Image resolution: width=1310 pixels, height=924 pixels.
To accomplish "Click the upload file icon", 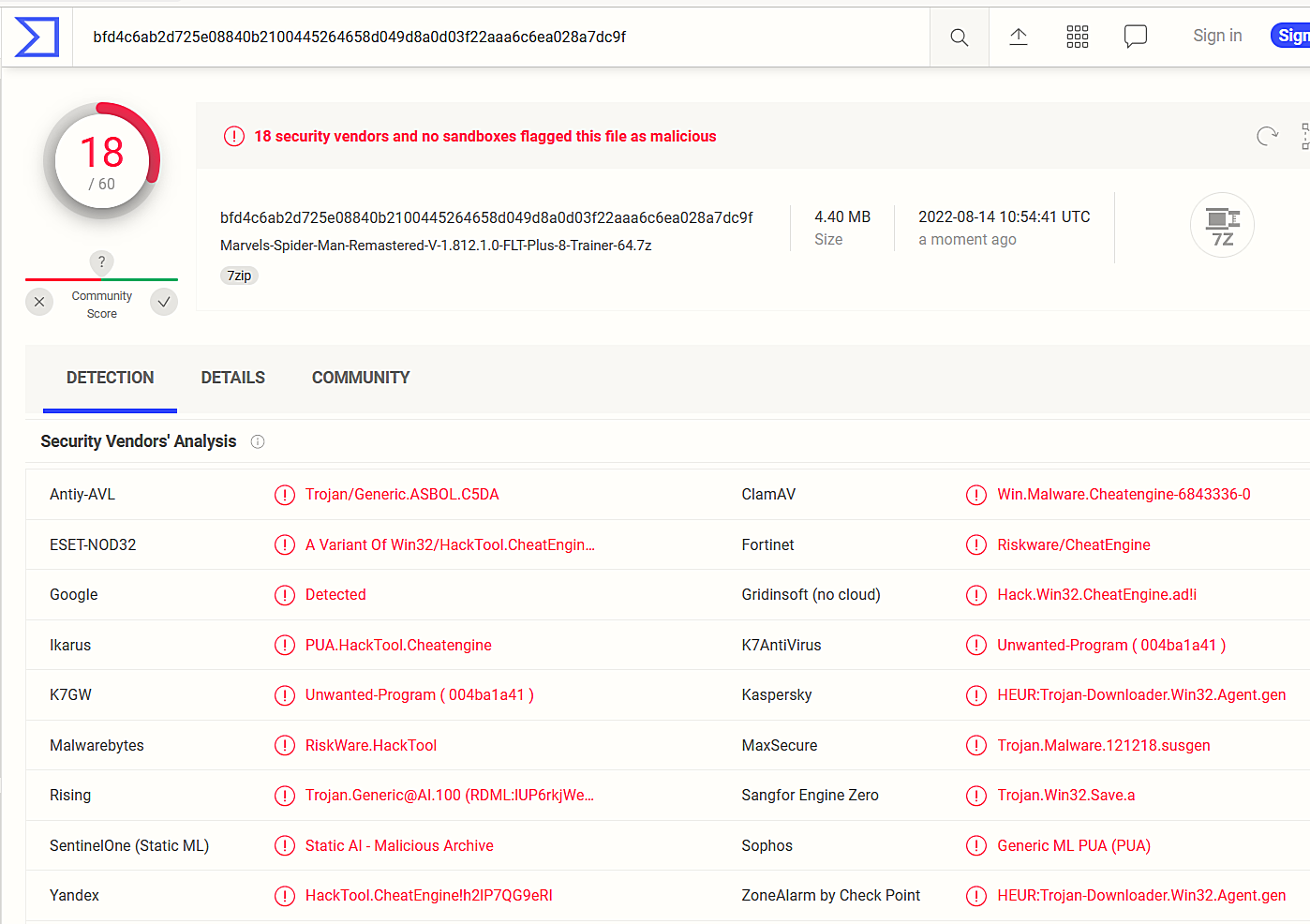I will coord(1018,37).
